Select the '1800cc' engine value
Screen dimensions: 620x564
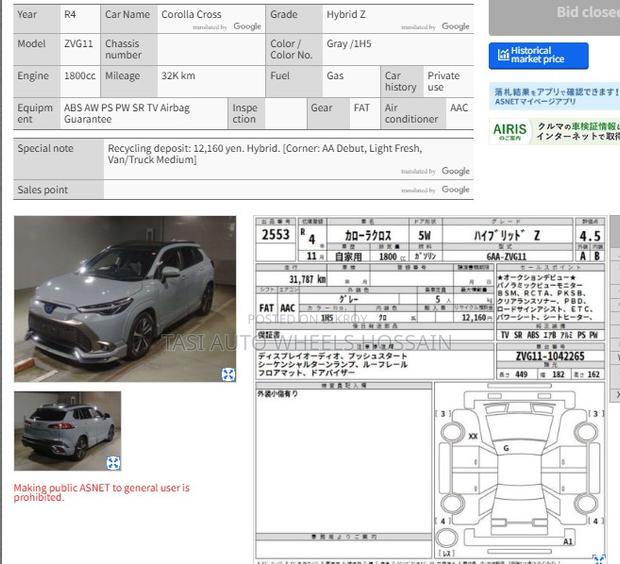point(80,76)
